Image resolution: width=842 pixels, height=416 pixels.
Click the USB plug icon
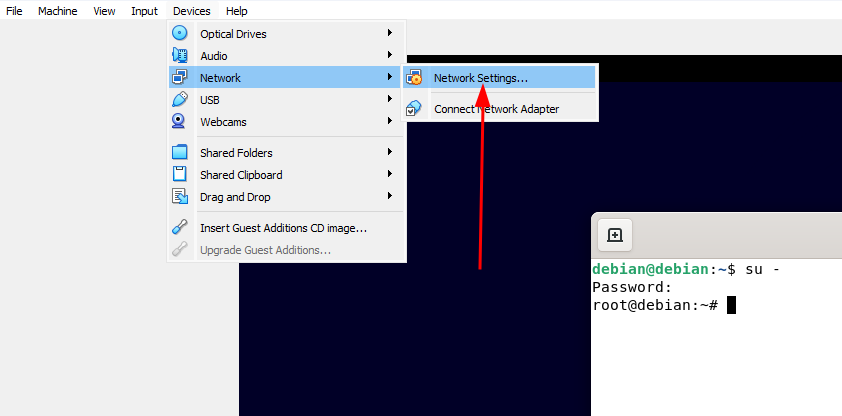(179, 99)
